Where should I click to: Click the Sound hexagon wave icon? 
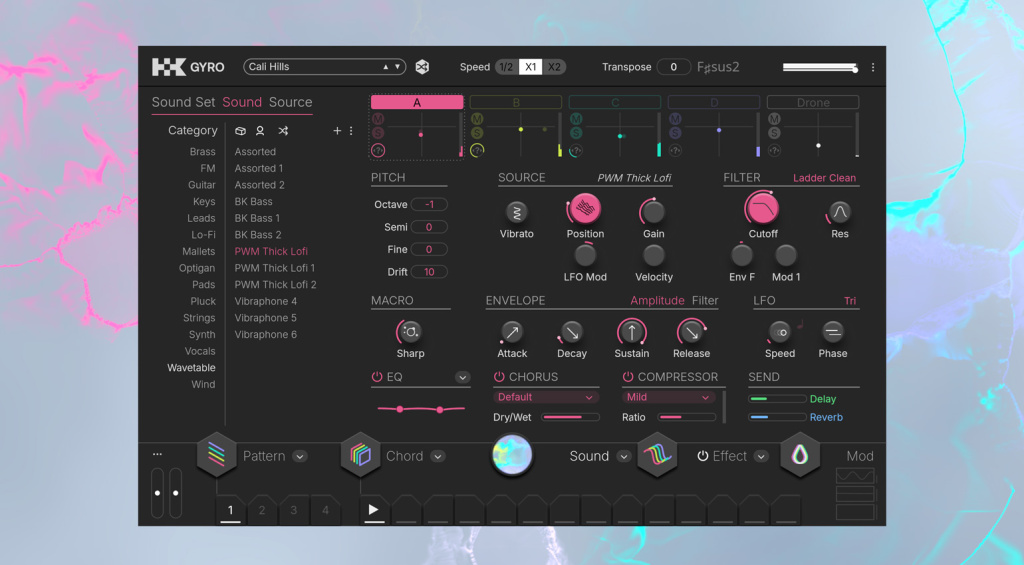coord(657,456)
